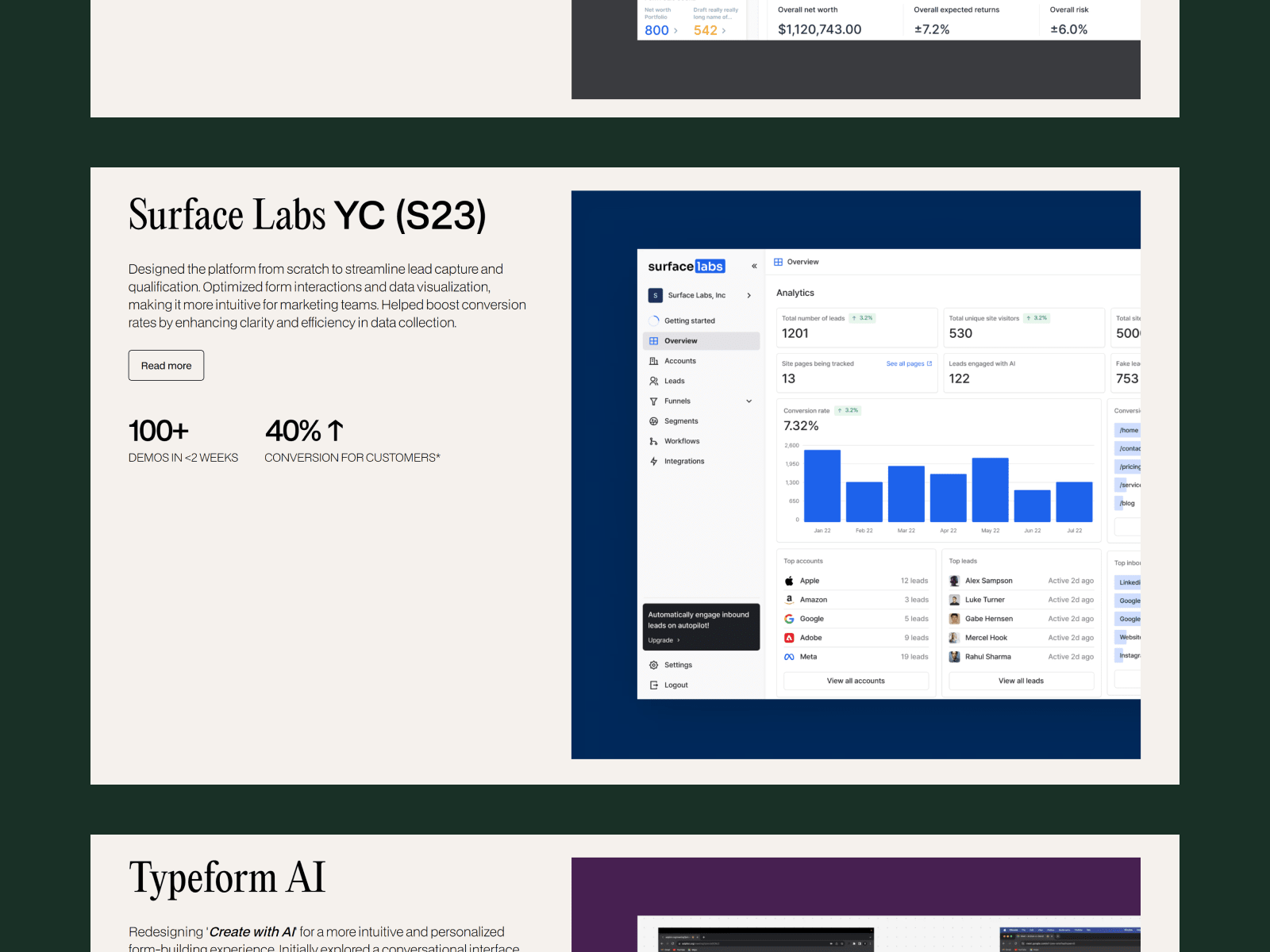The width and height of the screenshot is (1270, 952).
Task: Click the Accounts building icon
Action: [654, 361]
